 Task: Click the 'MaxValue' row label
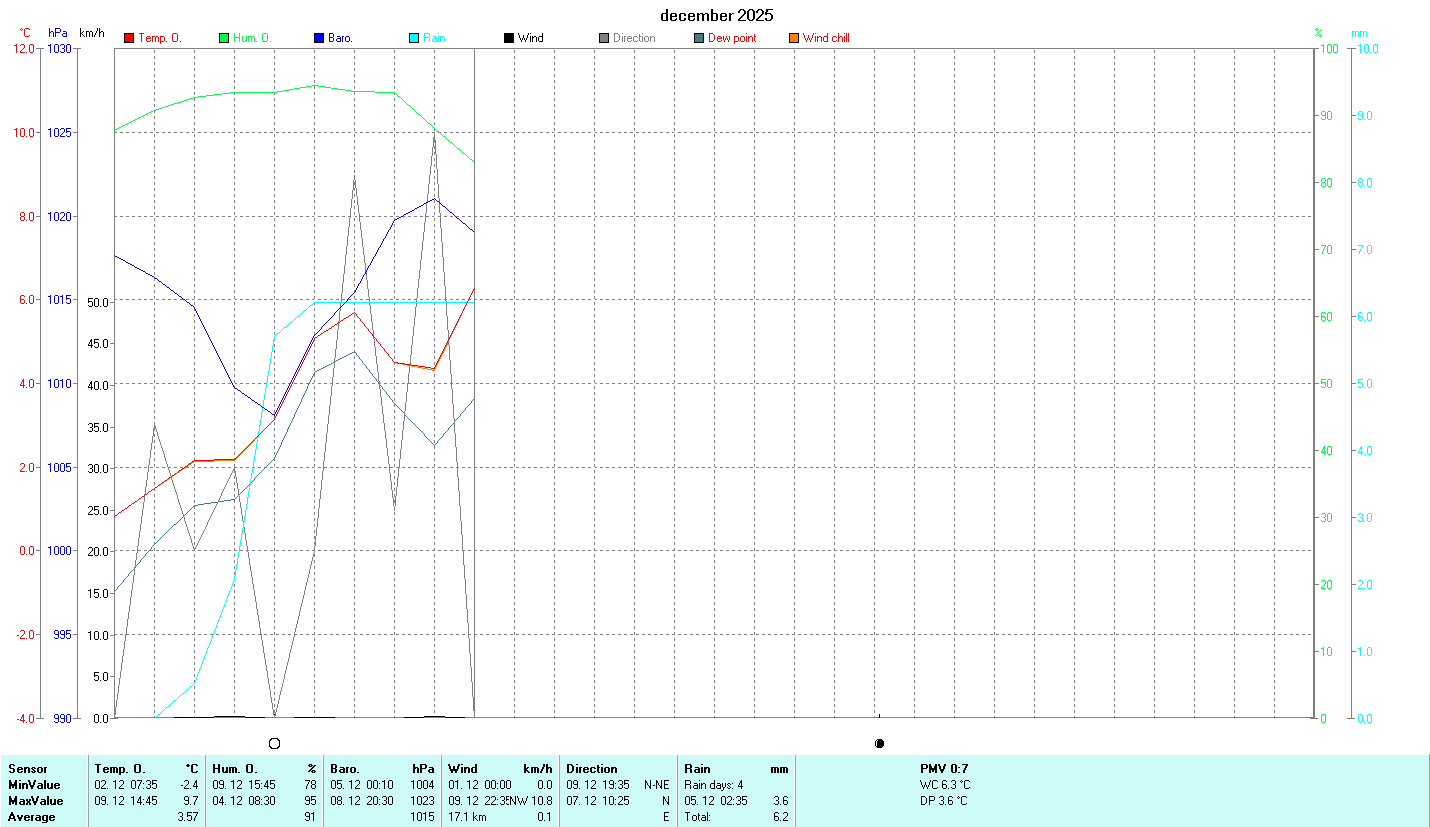coord(35,801)
